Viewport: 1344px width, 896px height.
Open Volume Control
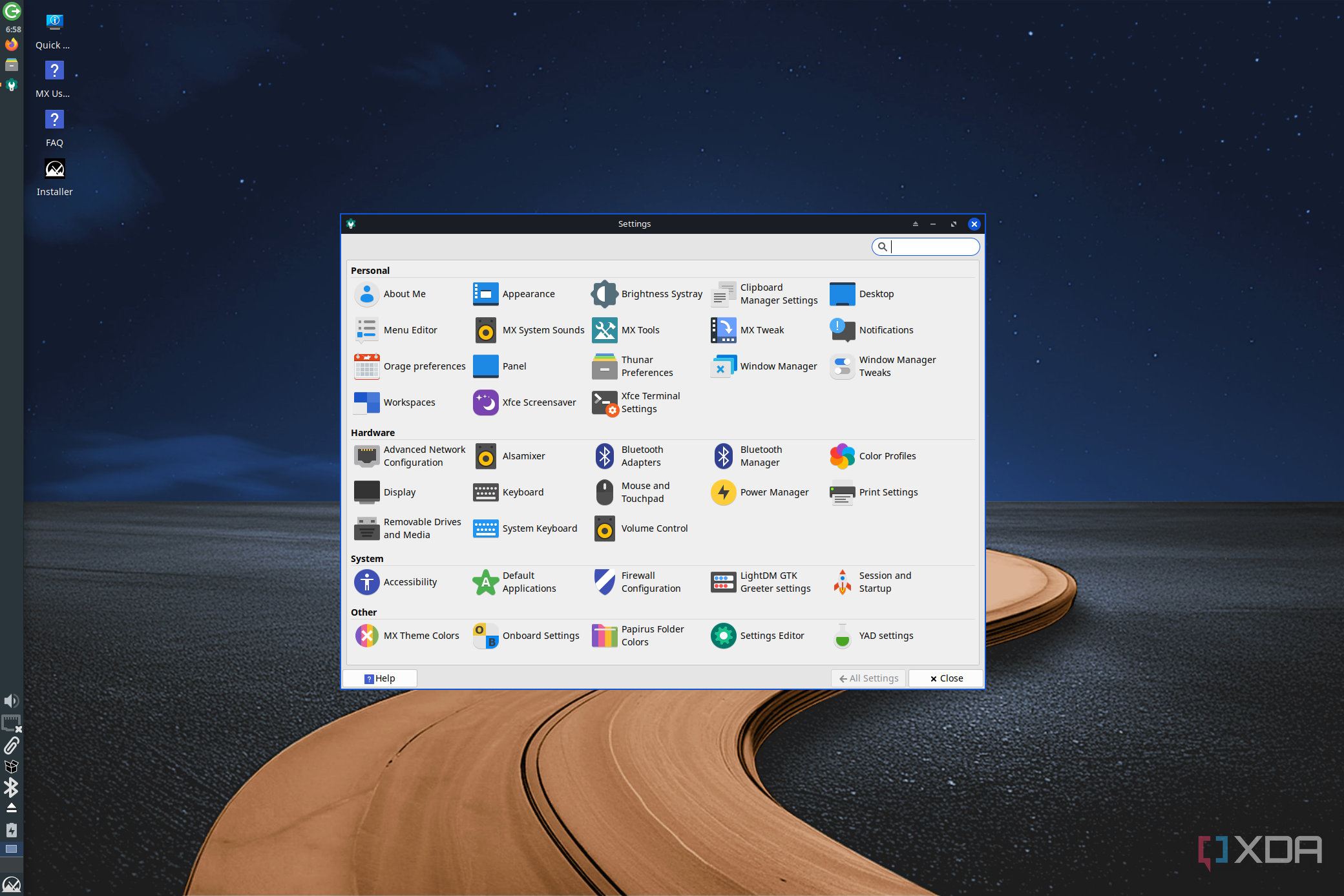pyautogui.click(x=640, y=528)
